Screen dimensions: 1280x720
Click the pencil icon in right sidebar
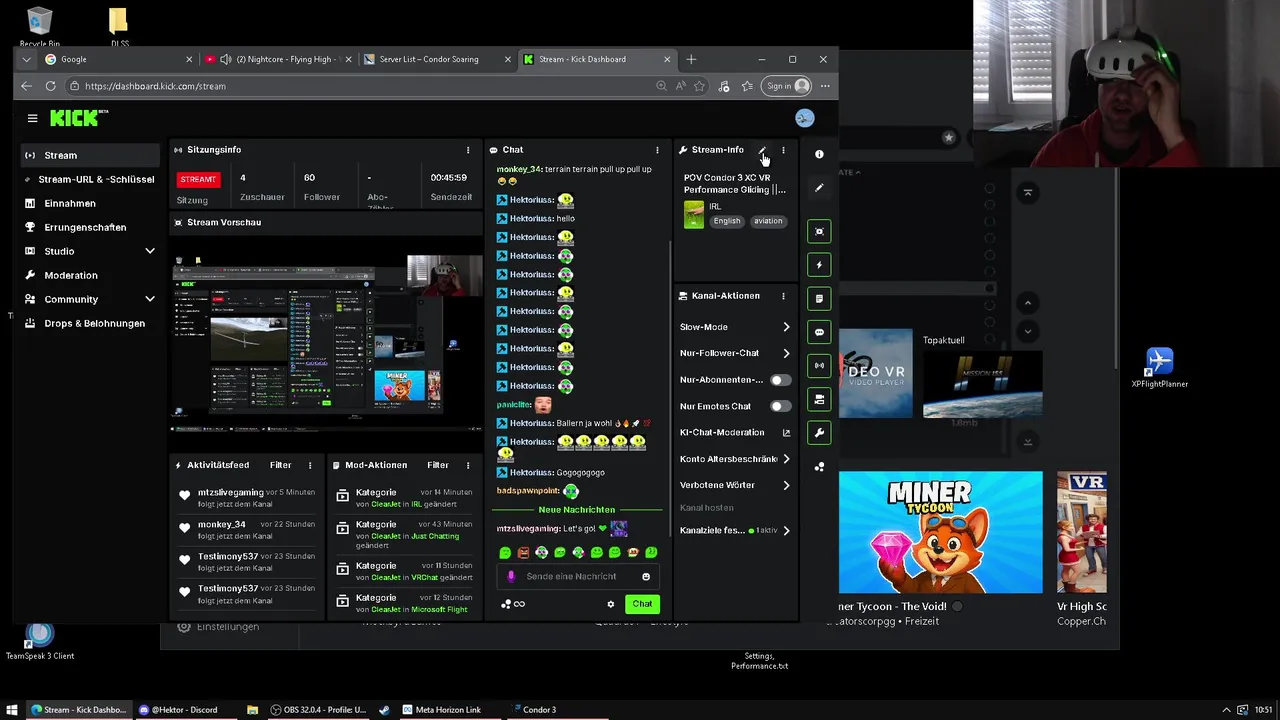click(x=819, y=188)
